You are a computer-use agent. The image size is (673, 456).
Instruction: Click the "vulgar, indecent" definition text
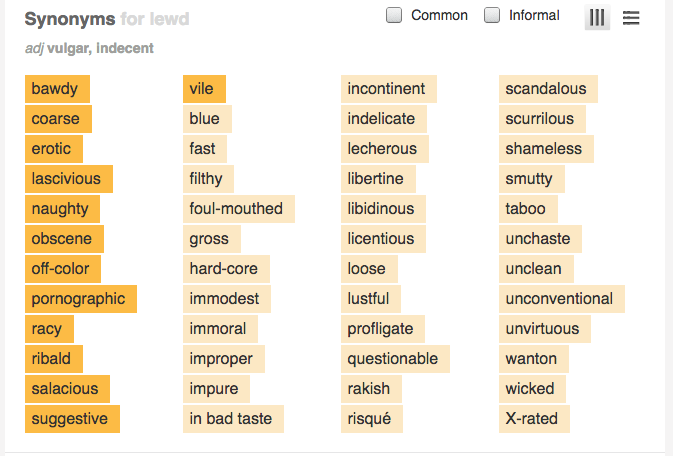click(100, 48)
